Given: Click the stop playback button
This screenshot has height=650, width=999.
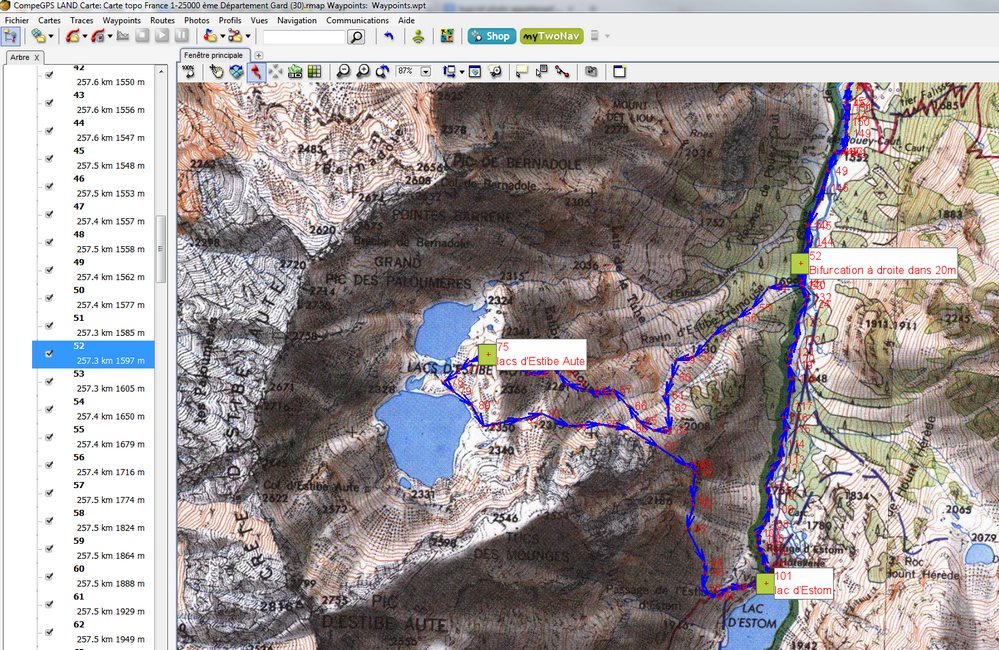Looking at the screenshot, I should [143, 36].
